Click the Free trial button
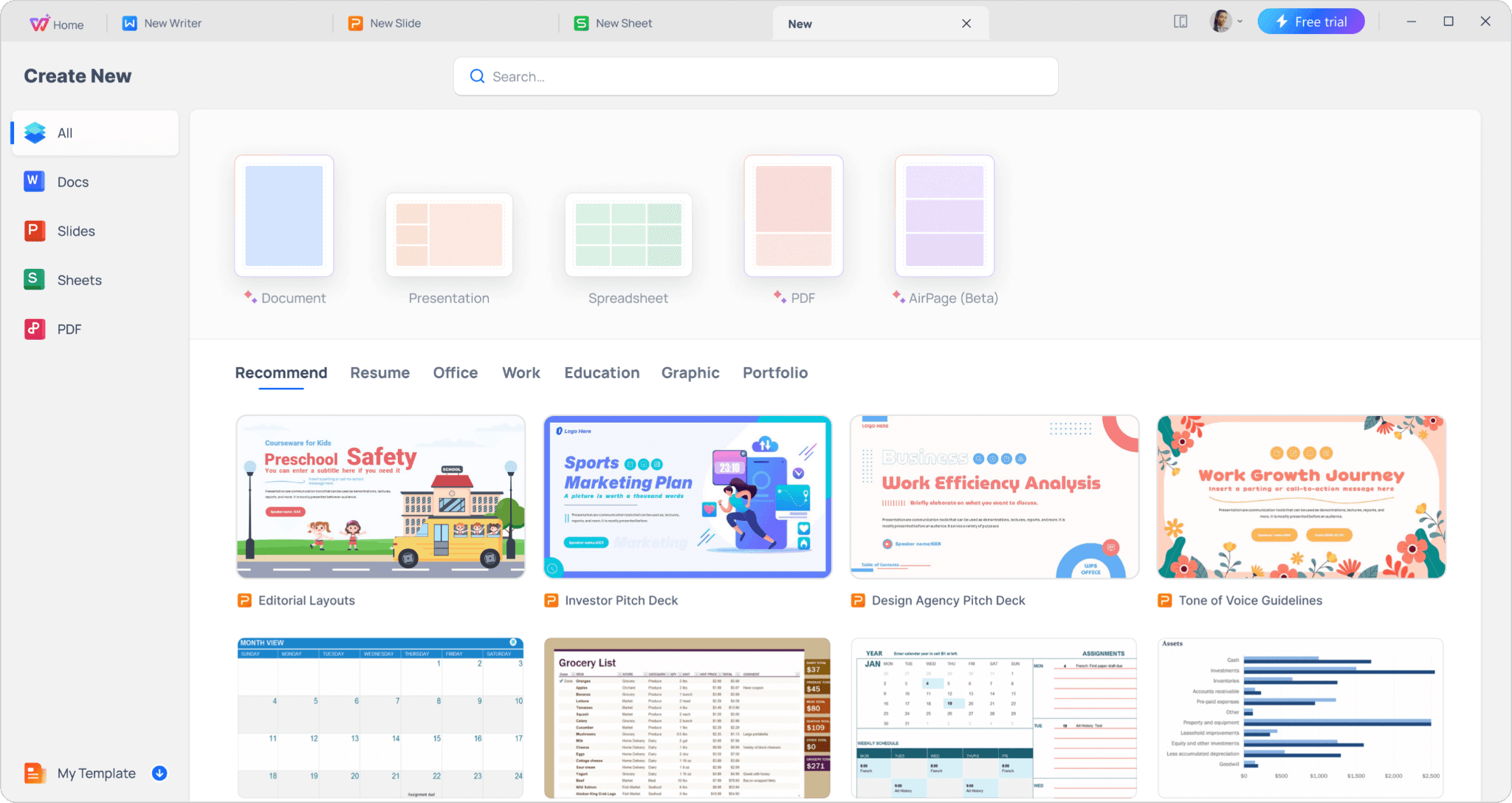Viewport: 1512px width, 803px height. pyautogui.click(x=1310, y=21)
